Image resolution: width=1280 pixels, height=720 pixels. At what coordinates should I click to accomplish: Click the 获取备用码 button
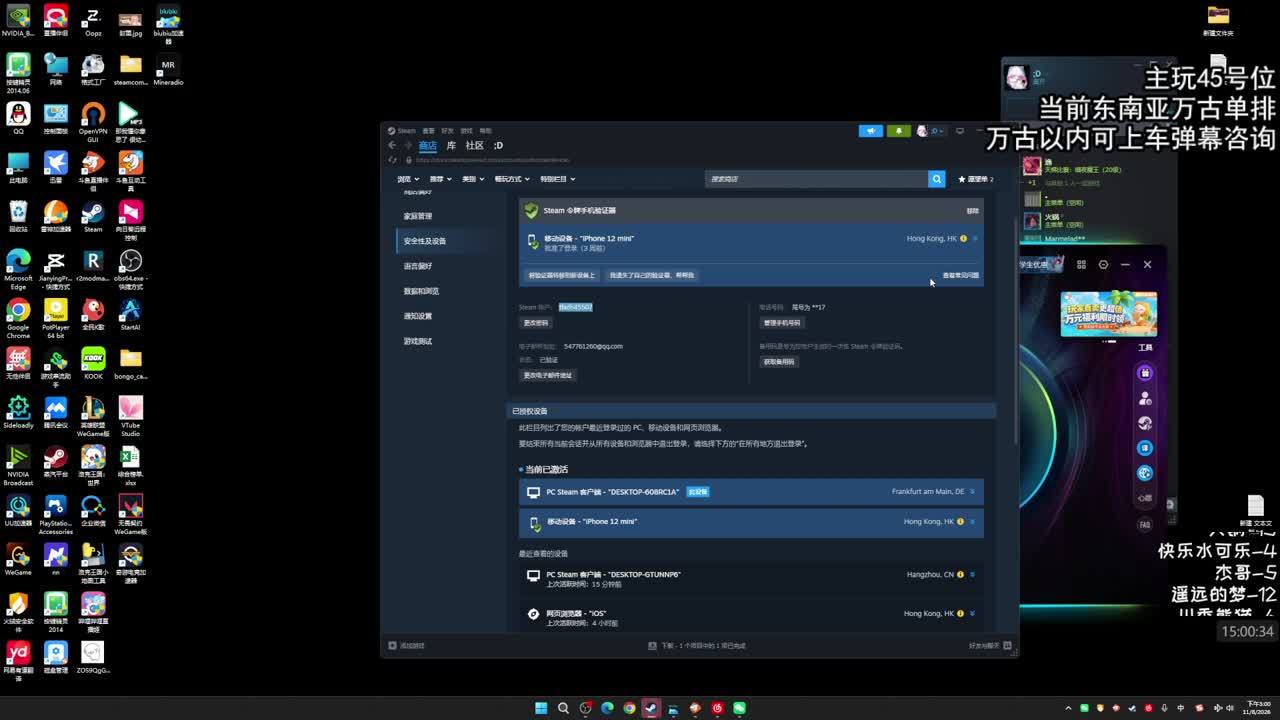pyautogui.click(x=779, y=361)
